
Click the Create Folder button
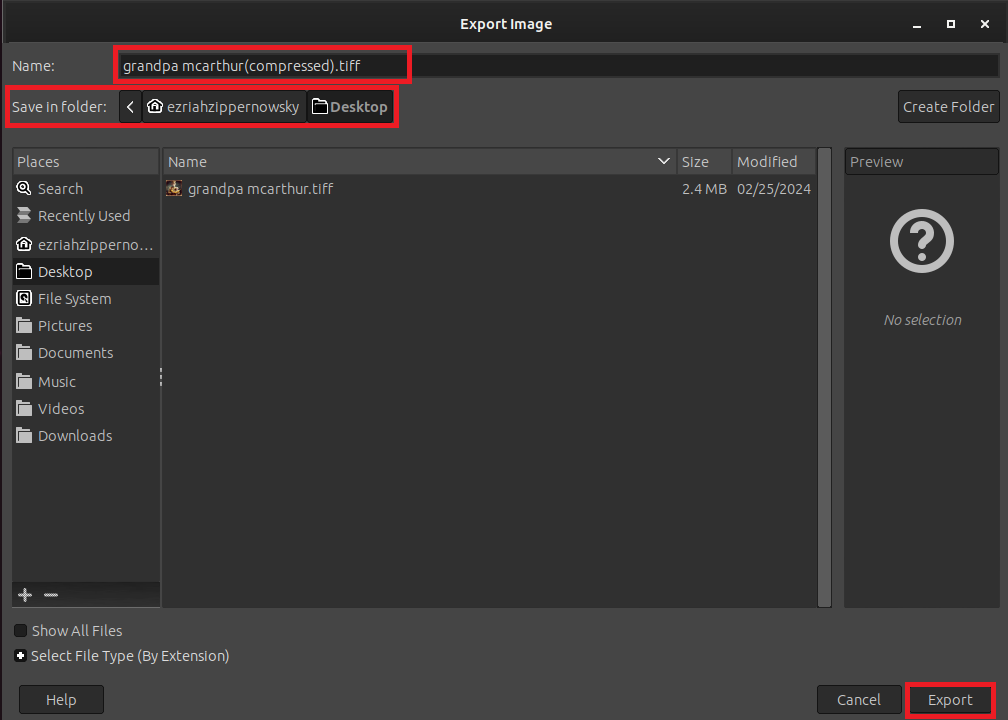947,106
